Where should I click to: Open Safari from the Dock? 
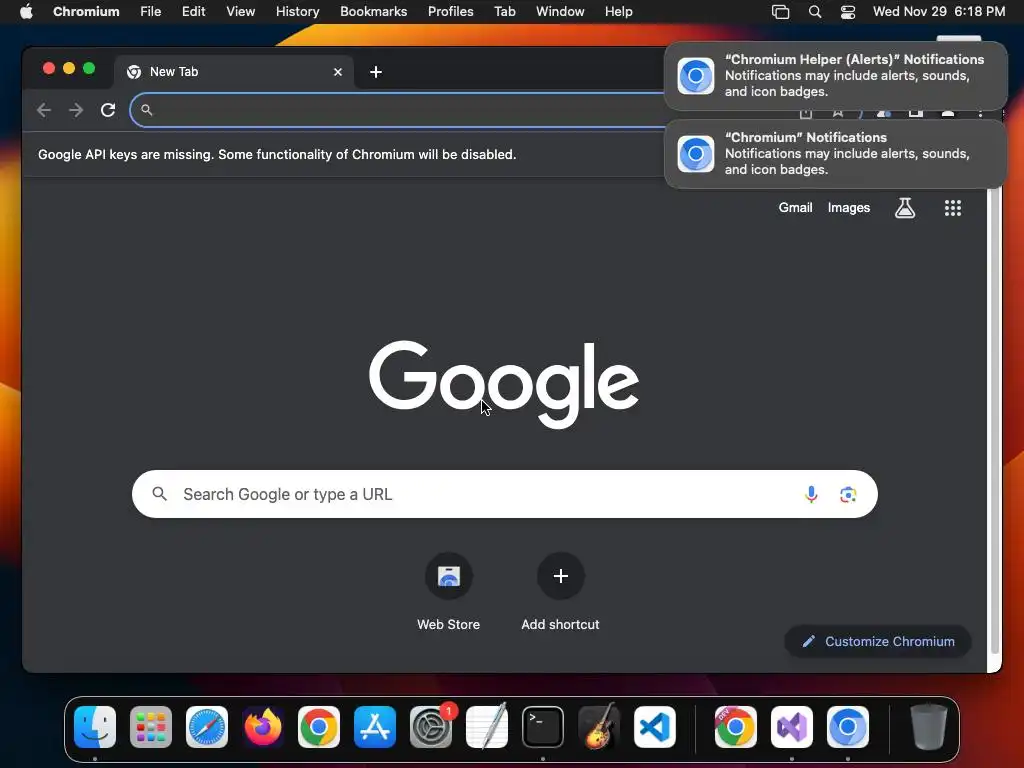(207, 727)
